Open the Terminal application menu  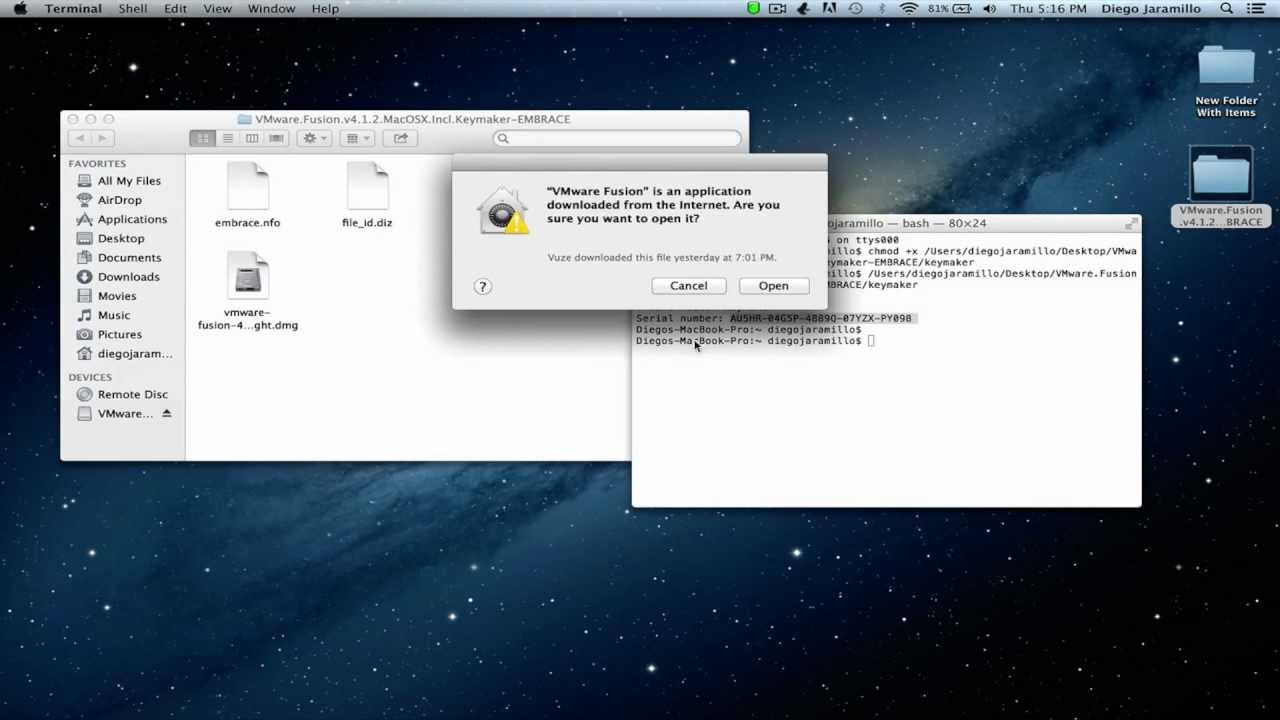73,9
